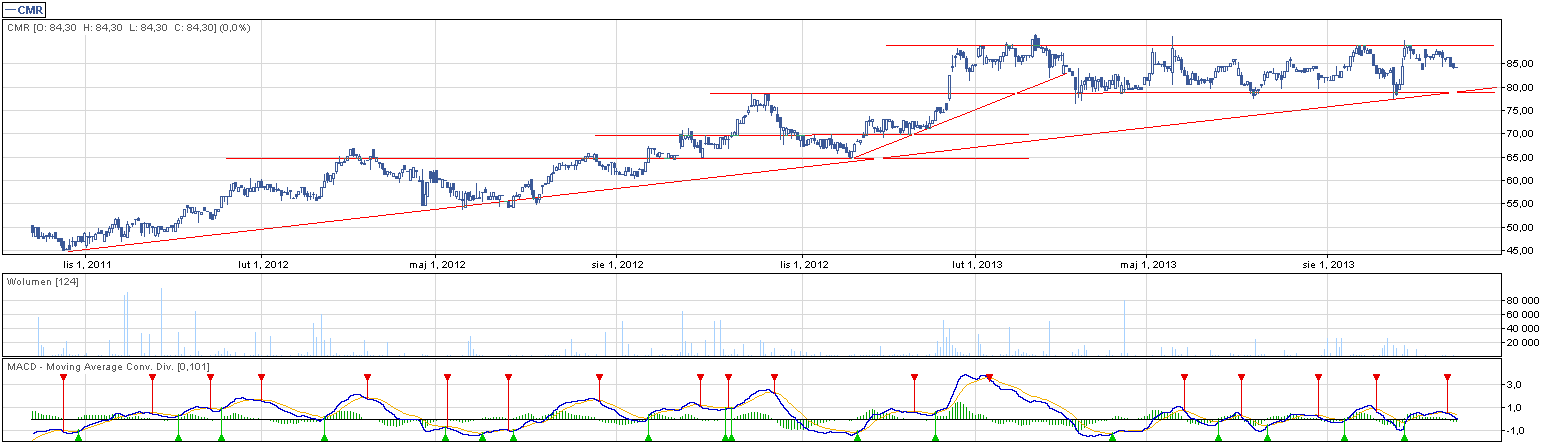Click the "maj 1, 2012" date label
1542x444 pixels.
pos(438,264)
